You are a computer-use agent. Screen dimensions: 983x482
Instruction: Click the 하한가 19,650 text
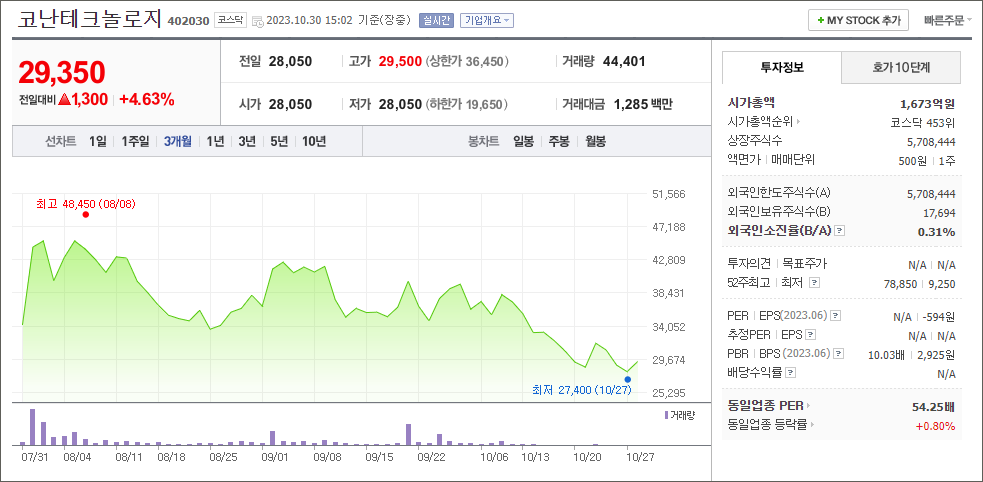(x=467, y=105)
